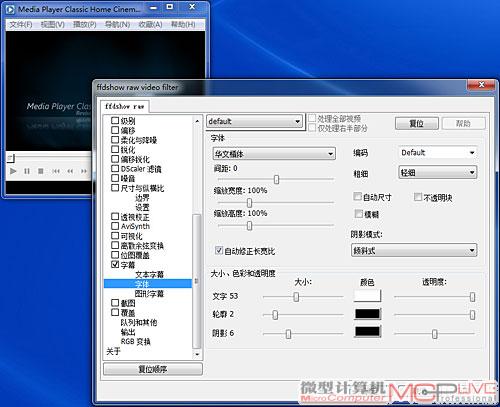Click the Media Player Classic title bar icon
500x407 pixels.
coord(10,9)
